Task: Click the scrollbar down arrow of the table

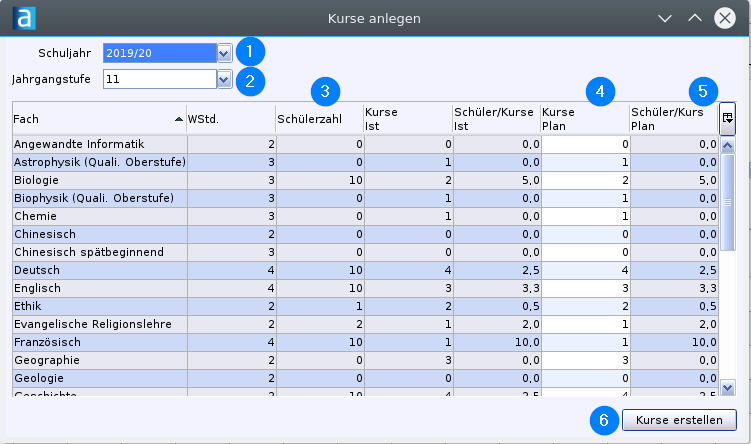Action: tap(728, 387)
